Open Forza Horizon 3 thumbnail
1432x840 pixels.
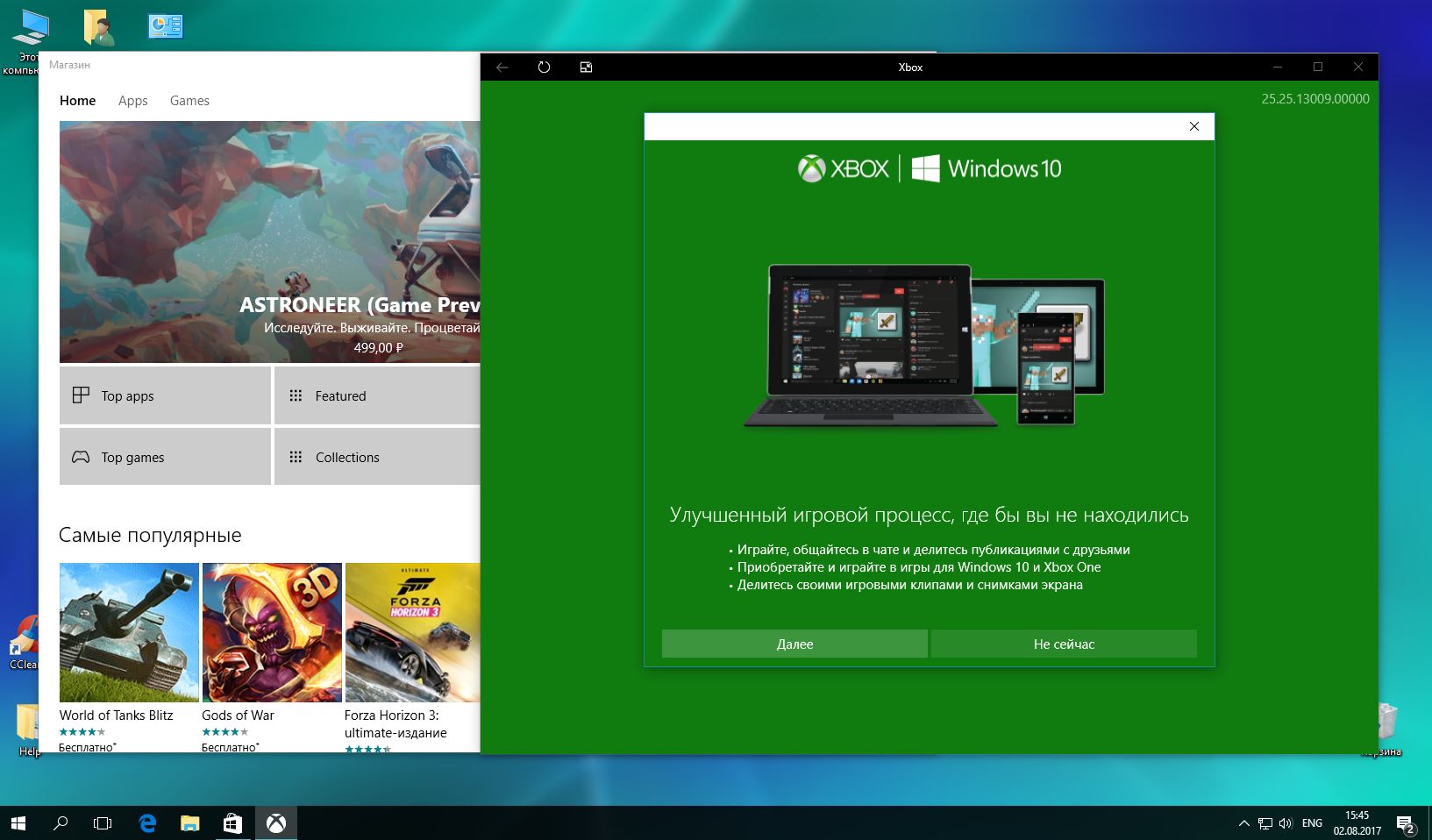[412, 632]
